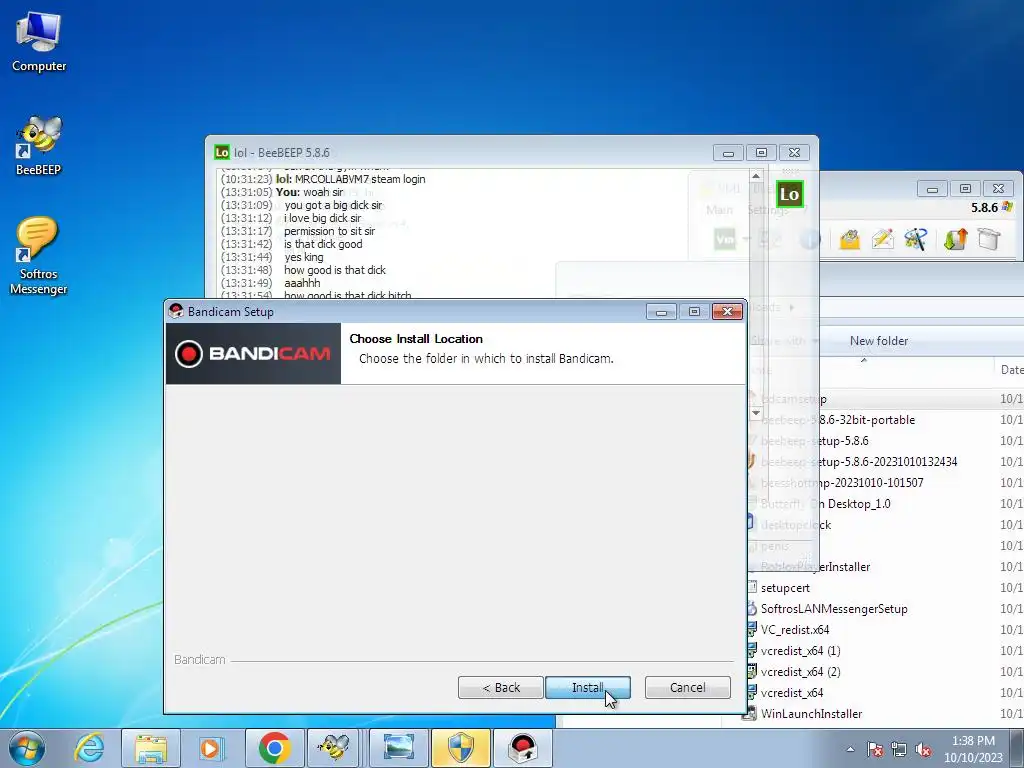
Task: Open BeeBEEP desktop shortcut
Action: (39, 146)
